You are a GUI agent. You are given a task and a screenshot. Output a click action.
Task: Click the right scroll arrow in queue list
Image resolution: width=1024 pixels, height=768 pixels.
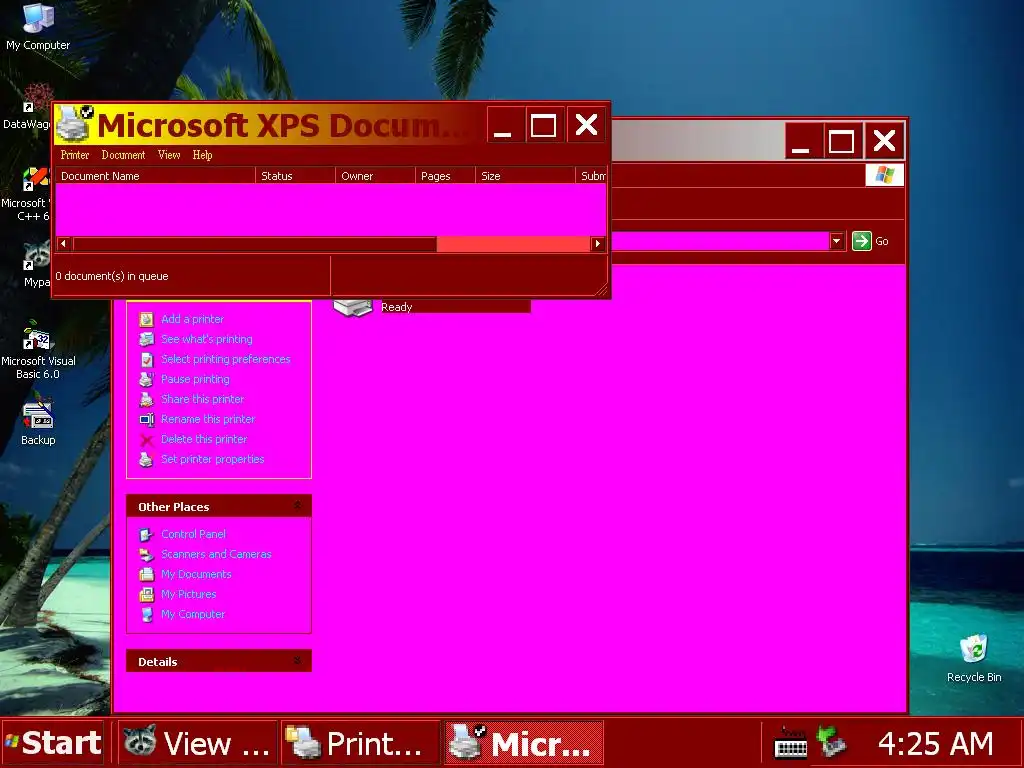coord(598,244)
